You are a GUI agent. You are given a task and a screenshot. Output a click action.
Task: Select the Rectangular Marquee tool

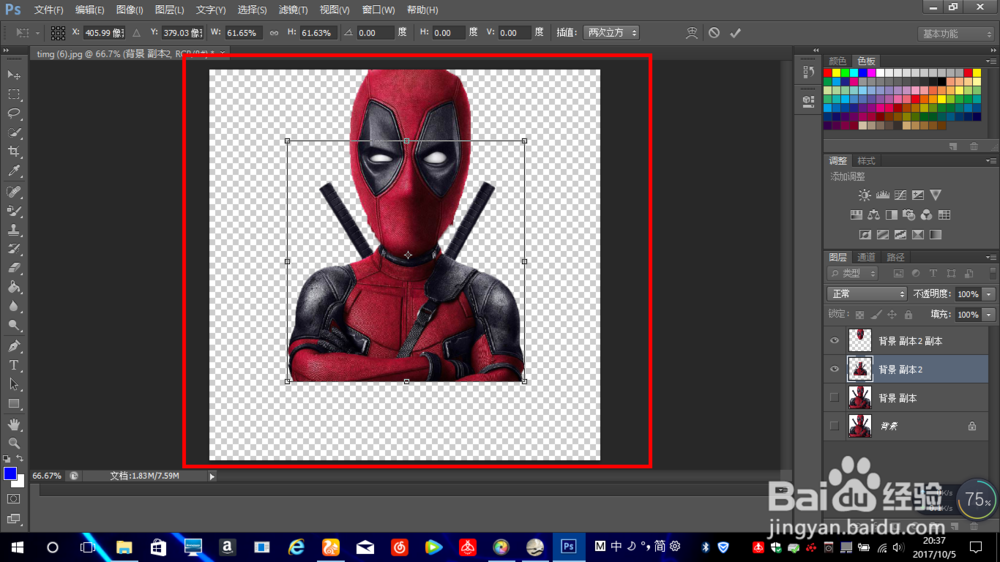click(13, 94)
